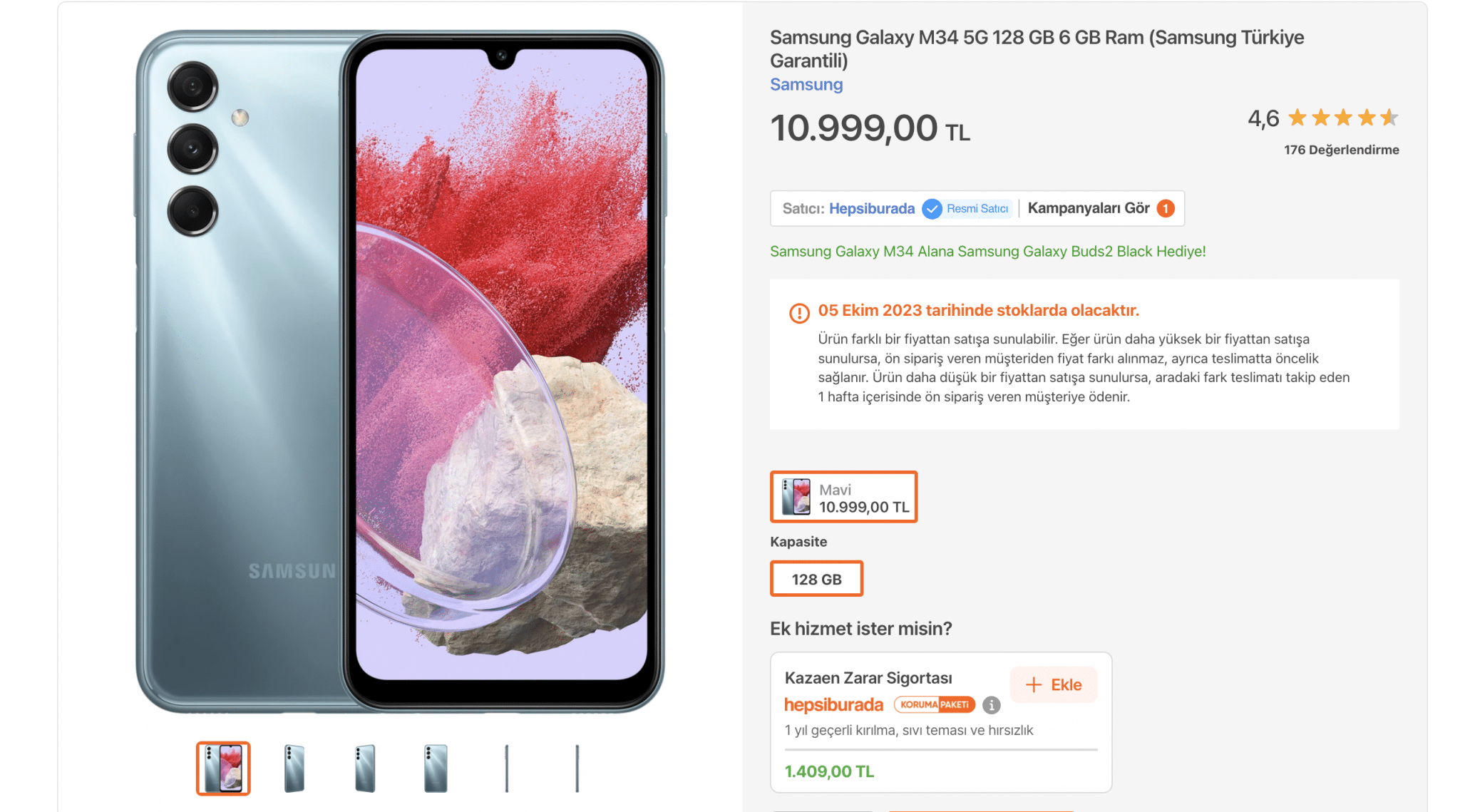Screen dimensions: 1460x812
Task: Click the star rating icons
Action: coord(1343,118)
